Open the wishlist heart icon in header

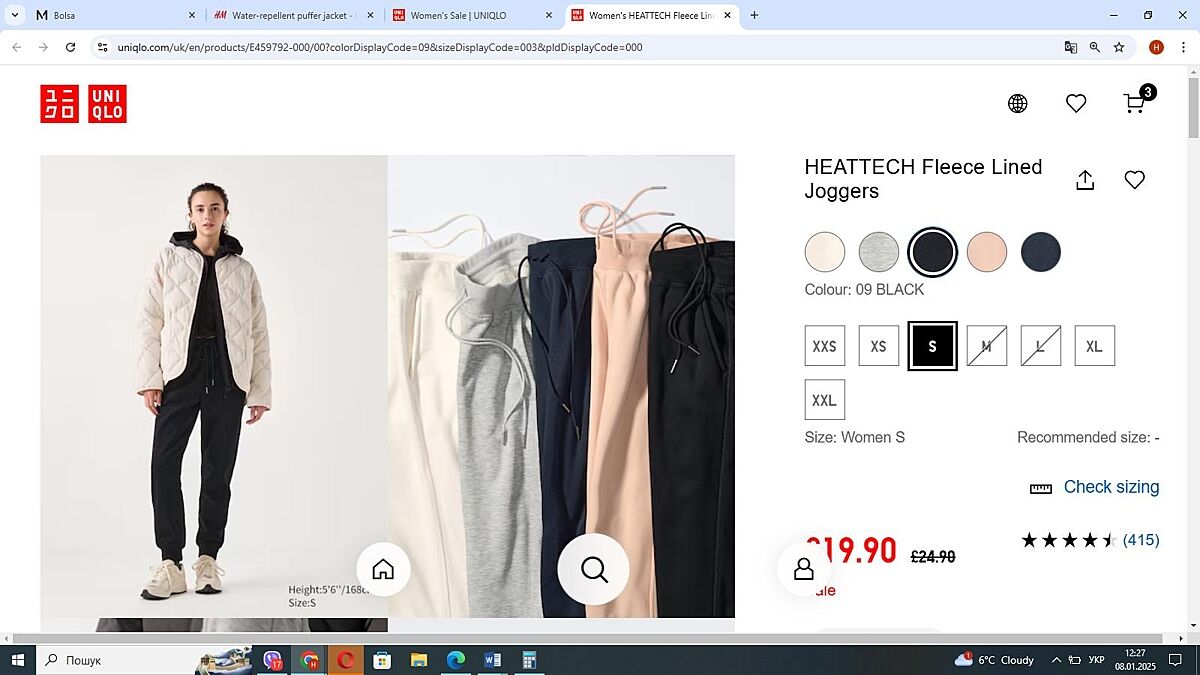(1076, 103)
